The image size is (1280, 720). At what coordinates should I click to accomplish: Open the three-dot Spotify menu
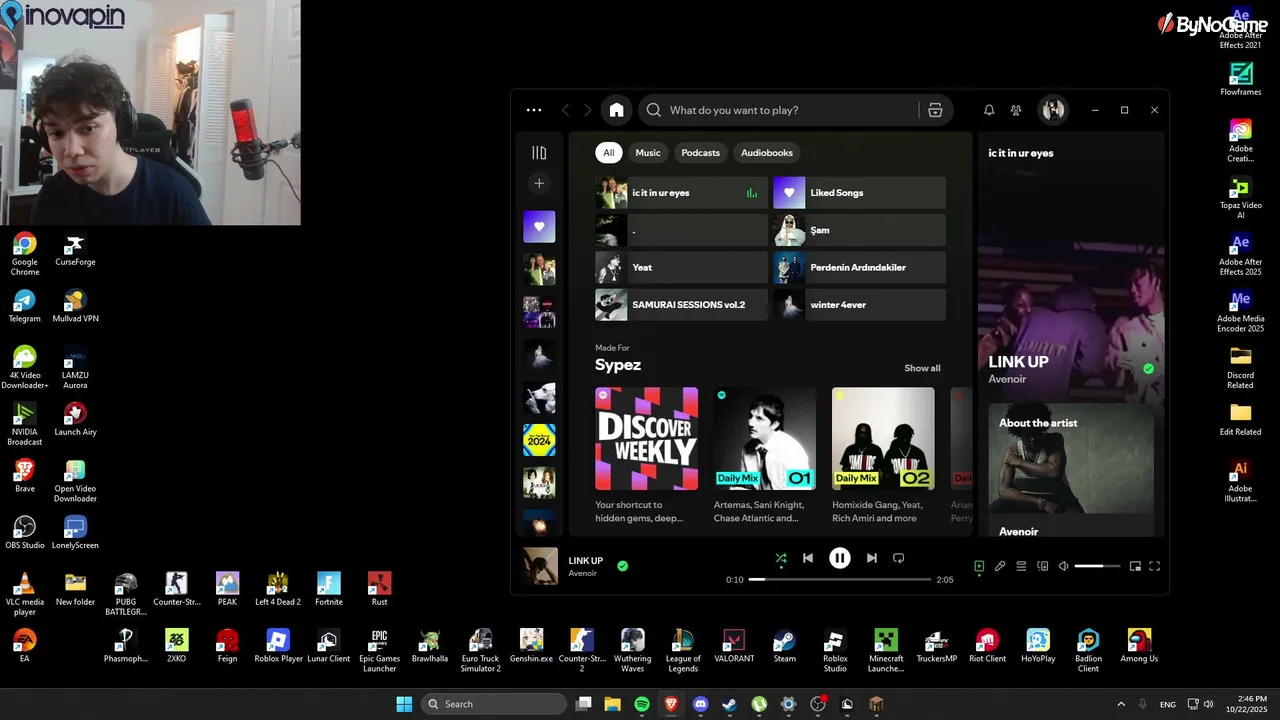(534, 110)
